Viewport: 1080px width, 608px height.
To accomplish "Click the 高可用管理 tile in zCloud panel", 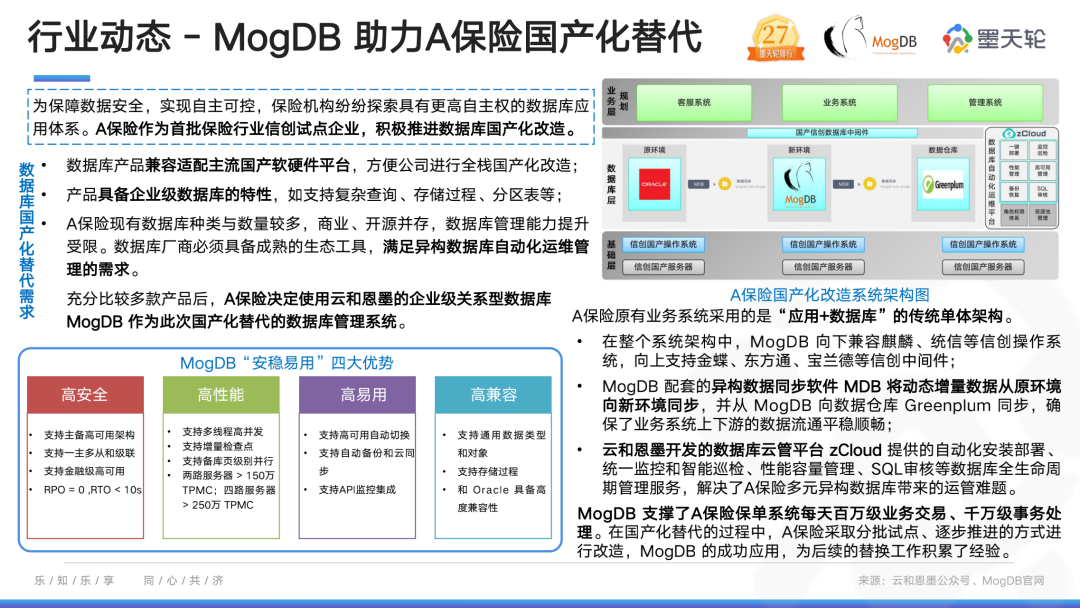I will (1042, 170).
